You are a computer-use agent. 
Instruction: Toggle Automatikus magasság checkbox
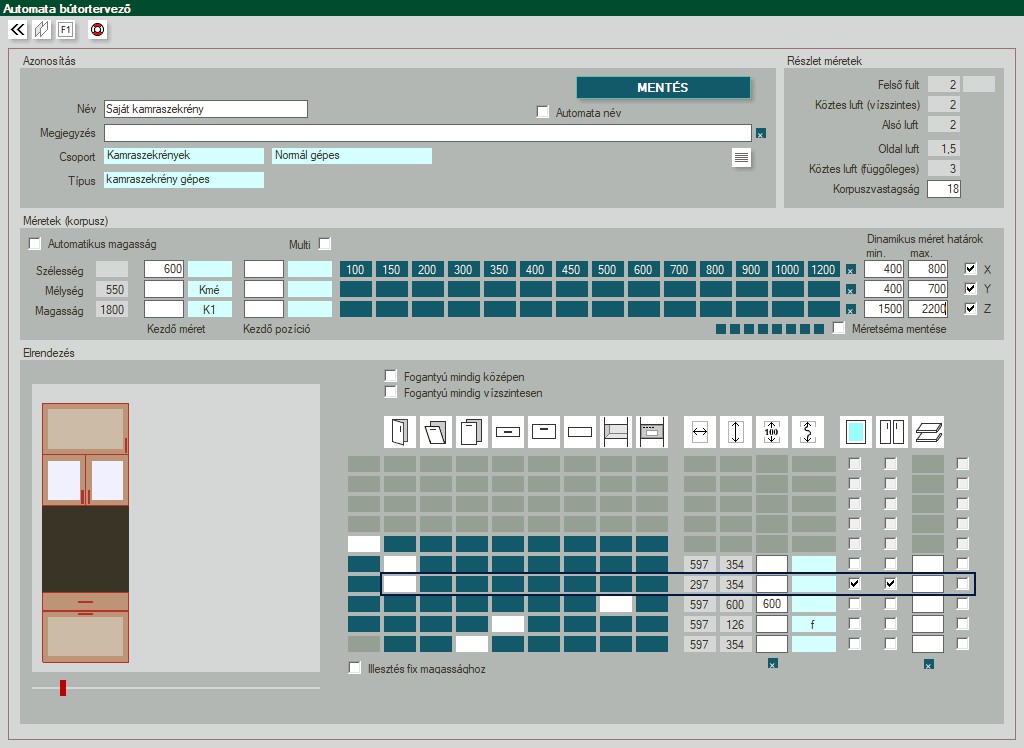click(x=36, y=244)
